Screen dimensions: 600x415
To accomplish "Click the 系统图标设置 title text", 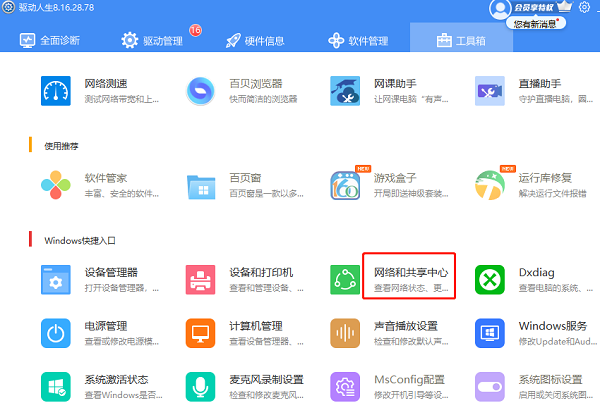I will tap(550, 379).
